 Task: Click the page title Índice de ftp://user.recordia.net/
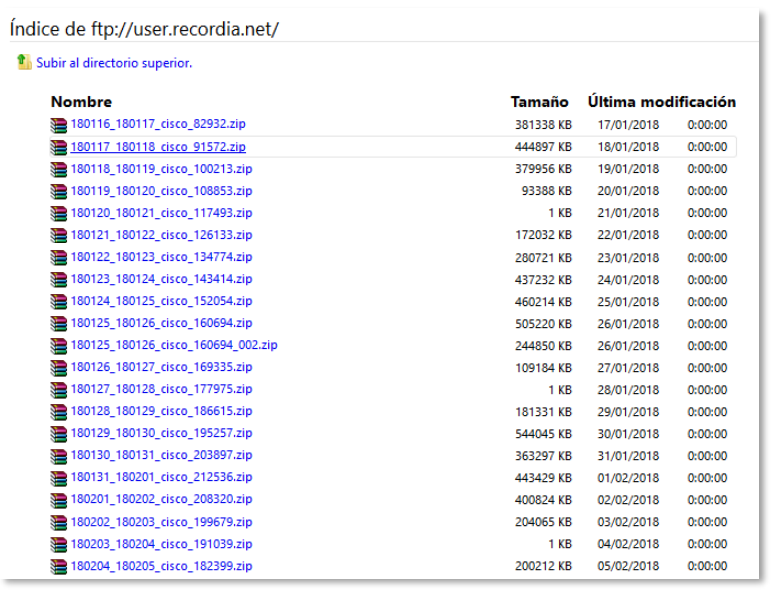point(144,29)
